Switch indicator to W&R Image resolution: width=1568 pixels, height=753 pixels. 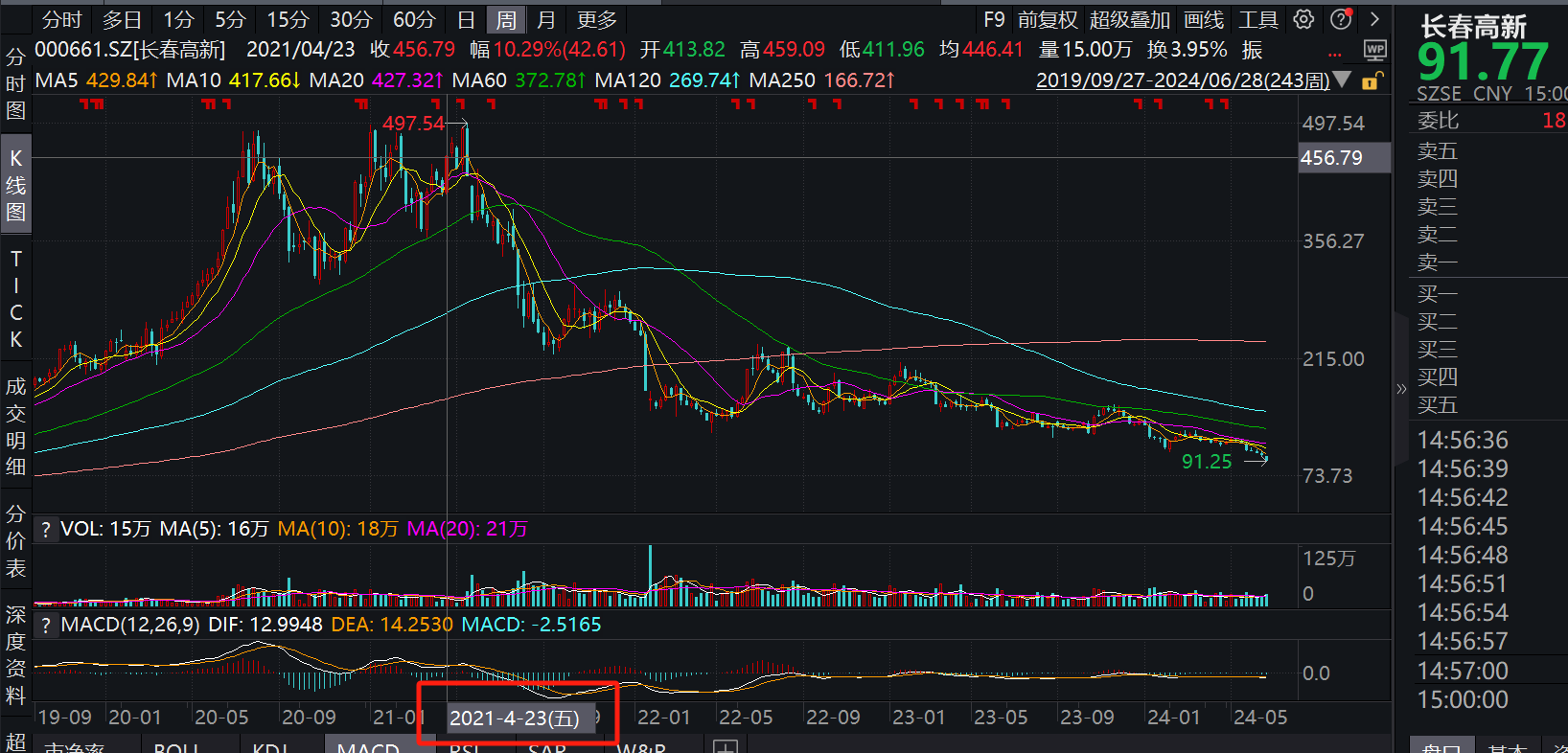pos(641,747)
